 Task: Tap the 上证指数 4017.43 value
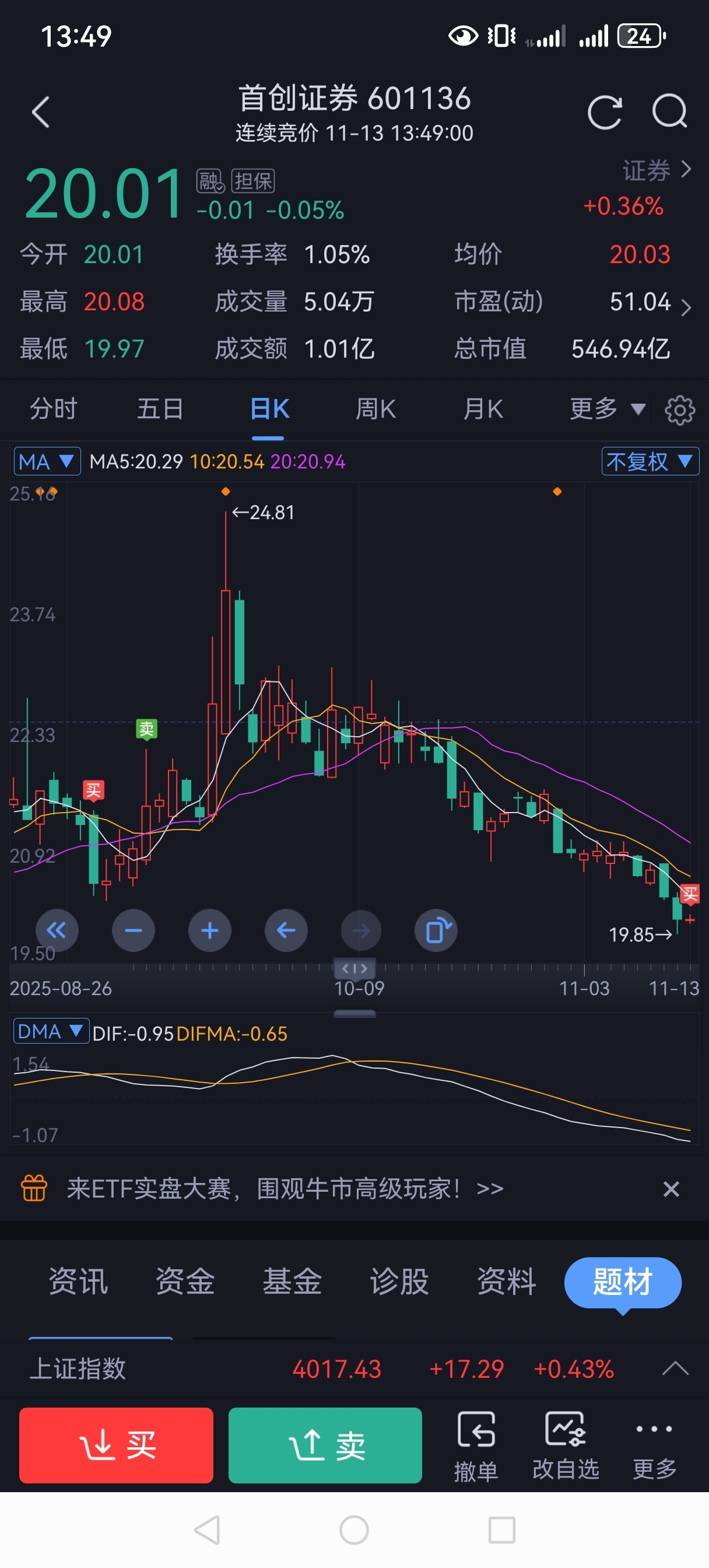pos(336,1370)
